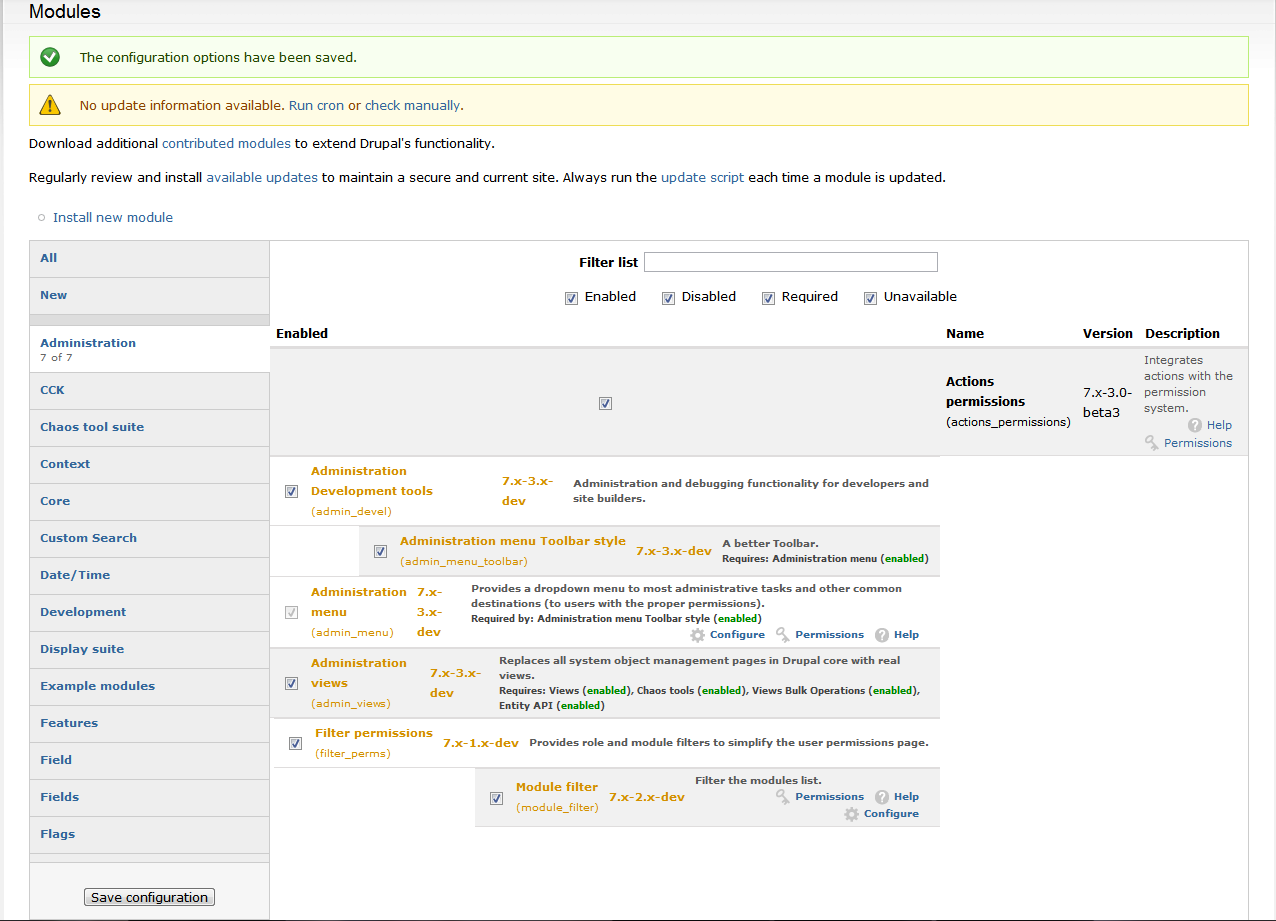This screenshot has height=921, width=1276.
Task: Open the Example modules tab
Action: [150, 686]
